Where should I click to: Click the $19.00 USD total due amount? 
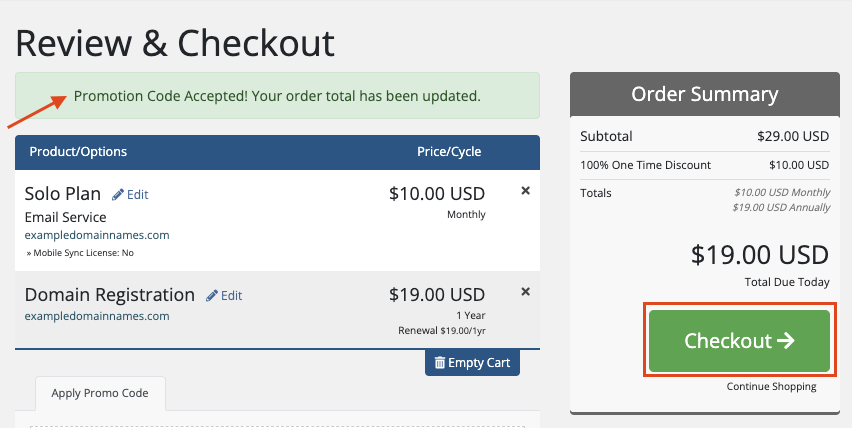pos(760,255)
